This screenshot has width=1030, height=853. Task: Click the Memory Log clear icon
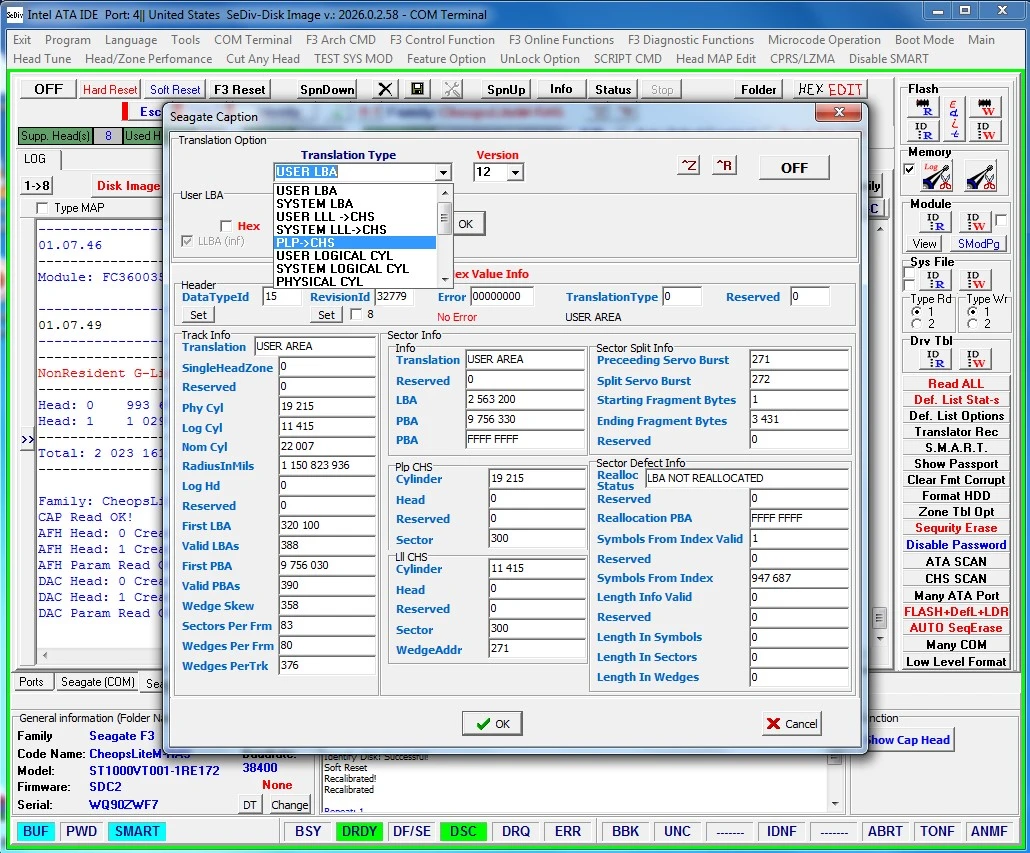[937, 176]
